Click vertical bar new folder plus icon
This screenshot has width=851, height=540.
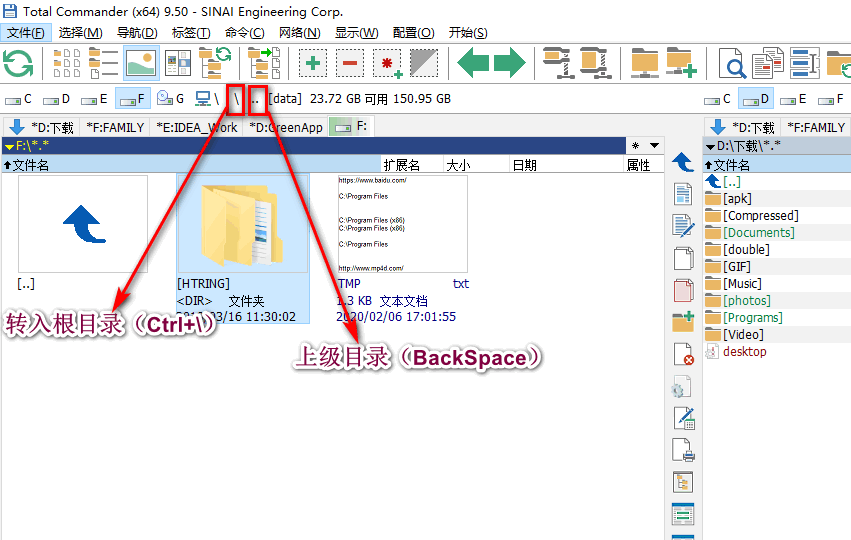[x=683, y=321]
